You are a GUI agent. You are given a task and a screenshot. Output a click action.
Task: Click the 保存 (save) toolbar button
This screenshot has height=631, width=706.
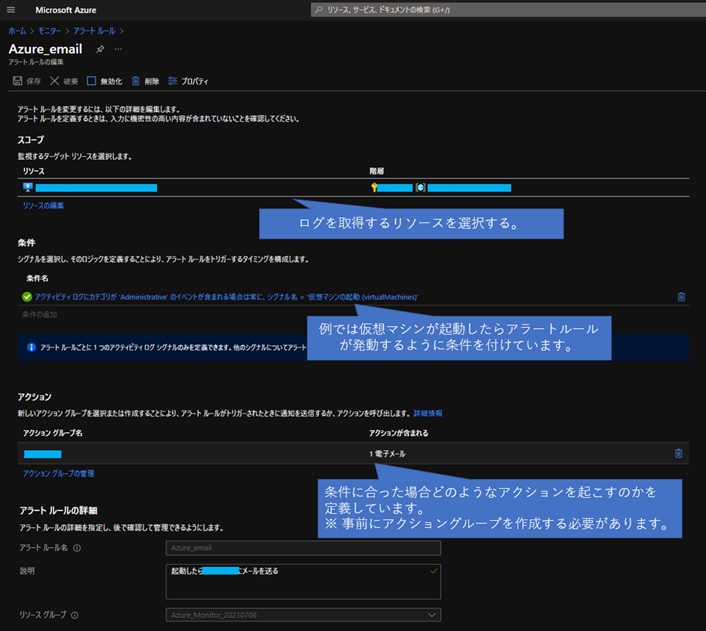pyautogui.click(x=27, y=81)
